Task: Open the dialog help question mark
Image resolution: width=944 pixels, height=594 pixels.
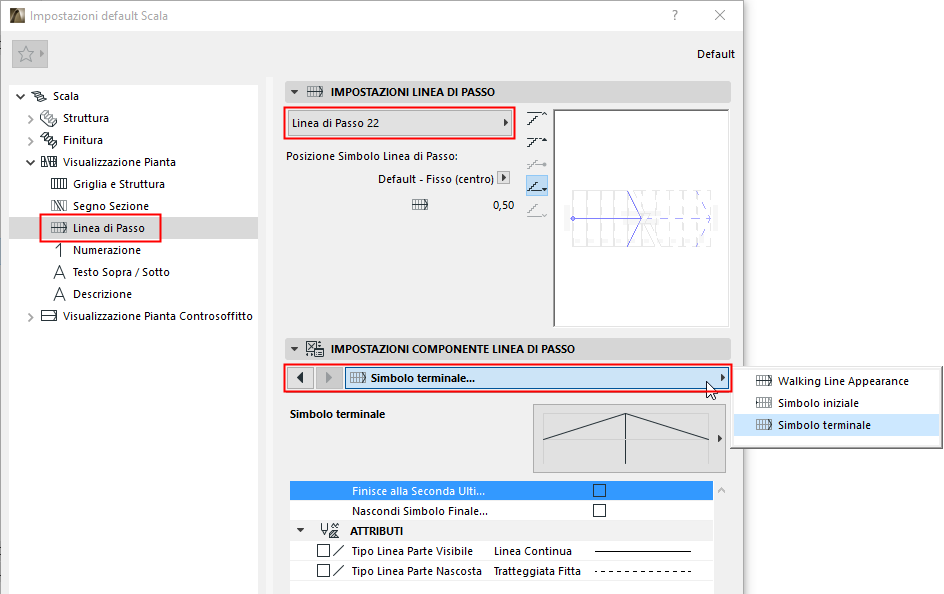Action: [x=675, y=15]
